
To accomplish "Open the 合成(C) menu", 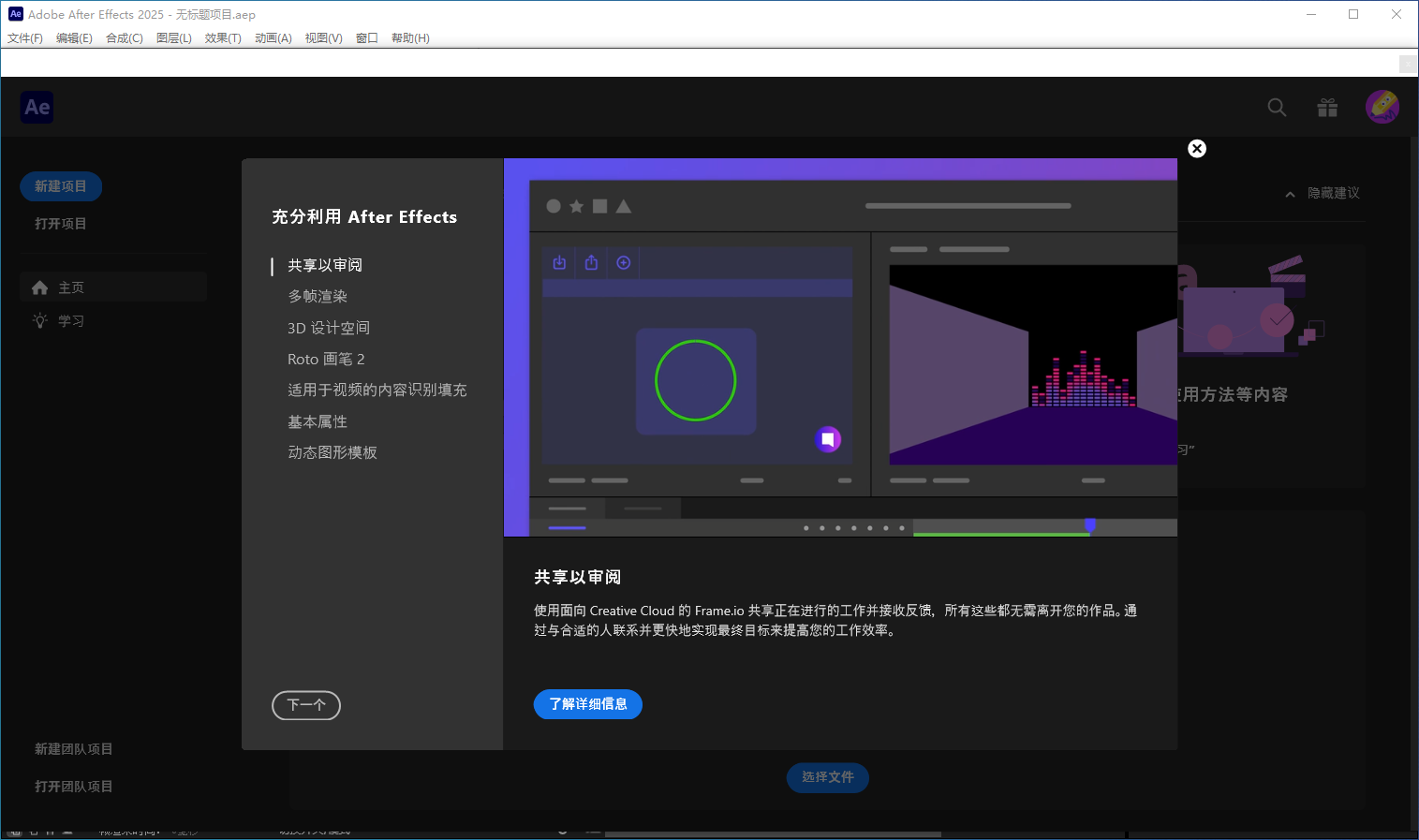I will coord(125,38).
